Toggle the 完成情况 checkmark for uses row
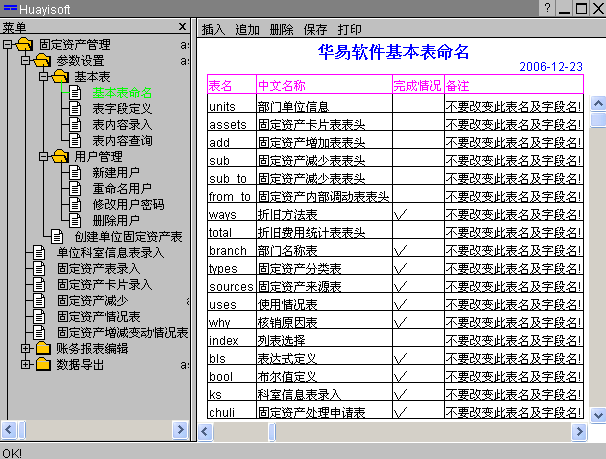Viewport: 606px width, 459px height. (x=400, y=304)
